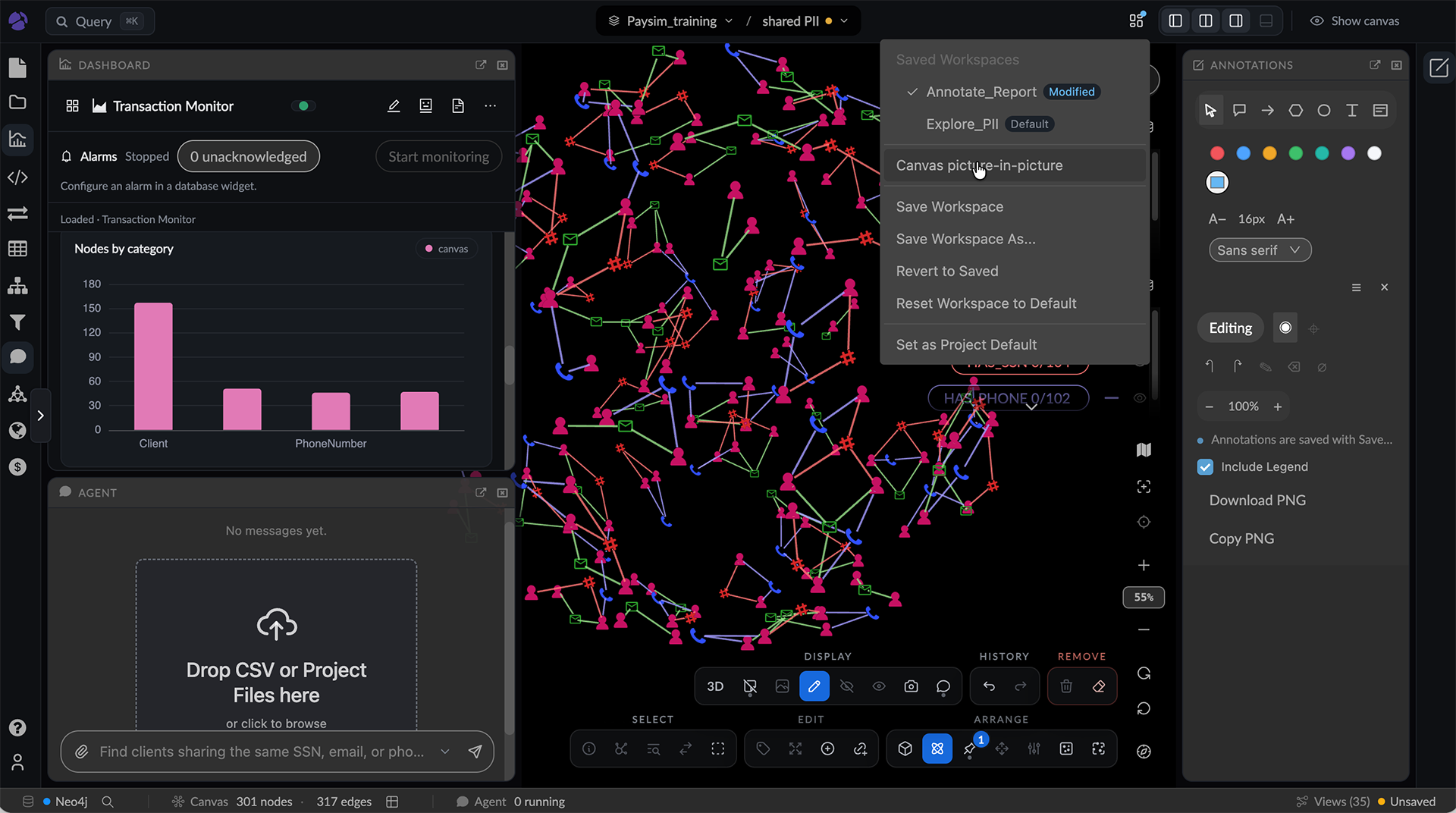
Task: Select the comment bubble annotation tool
Action: [1239, 111]
